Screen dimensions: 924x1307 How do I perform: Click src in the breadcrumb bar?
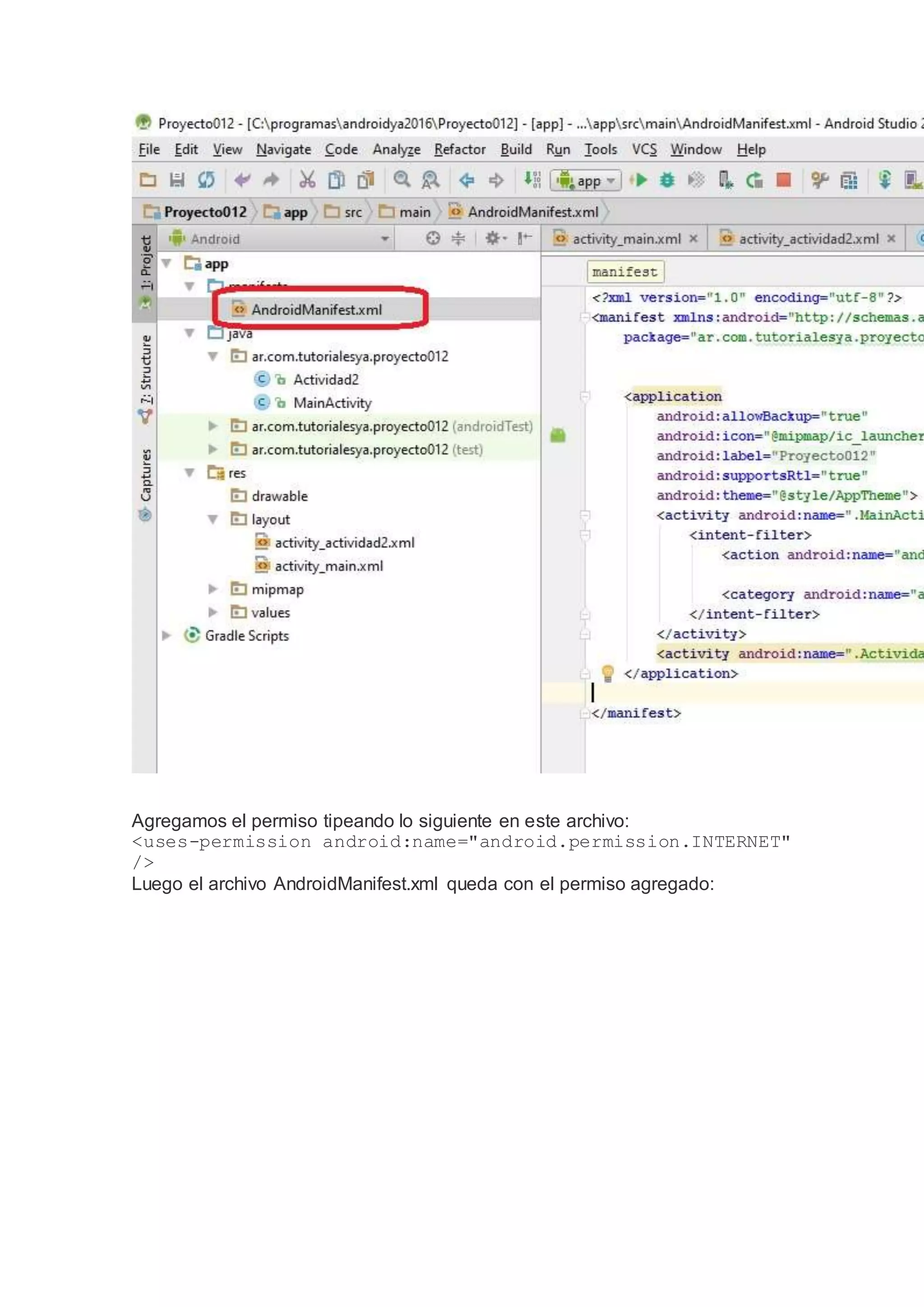[343, 212]
